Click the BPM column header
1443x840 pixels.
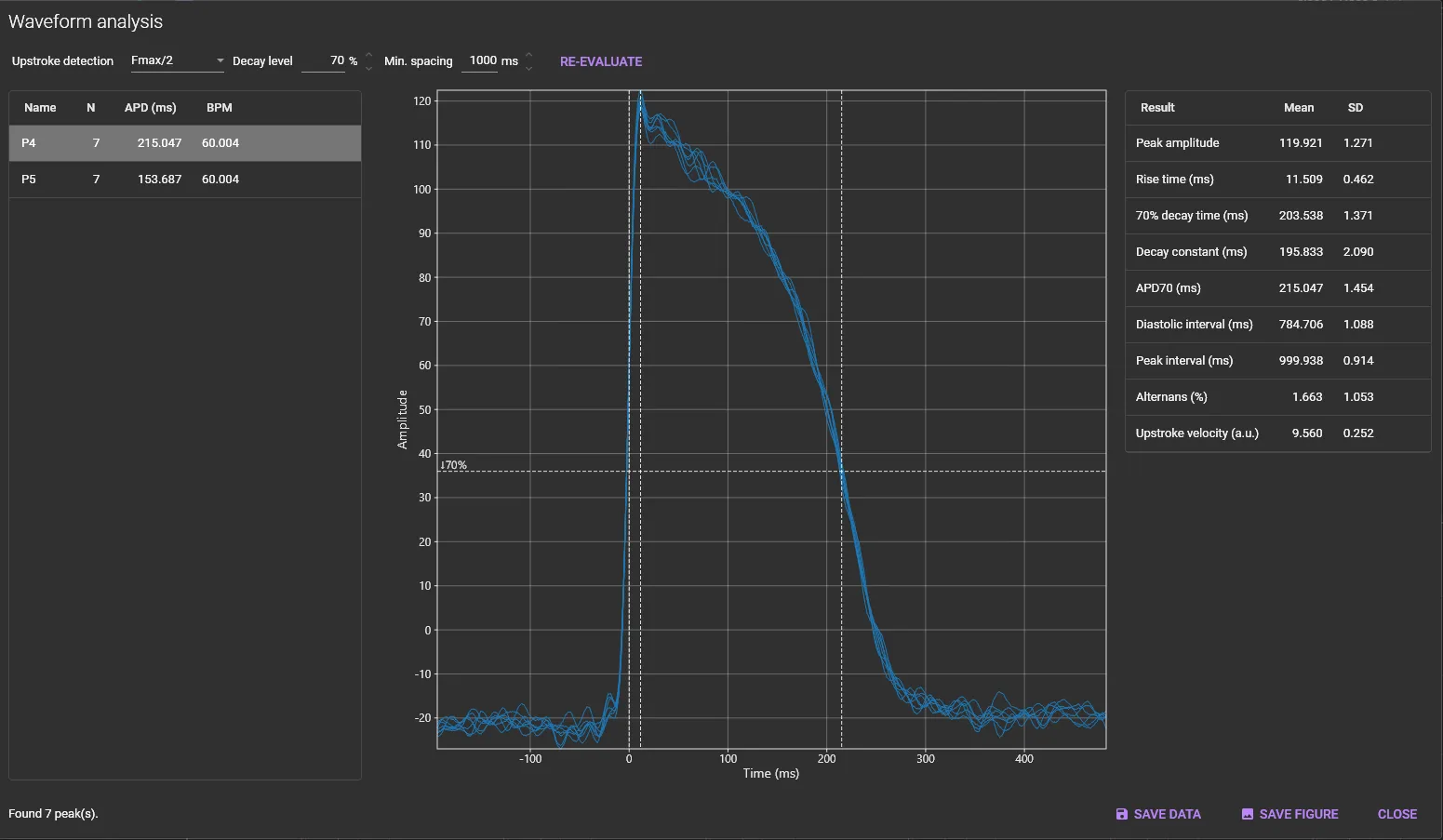click(x=220, y=108)
